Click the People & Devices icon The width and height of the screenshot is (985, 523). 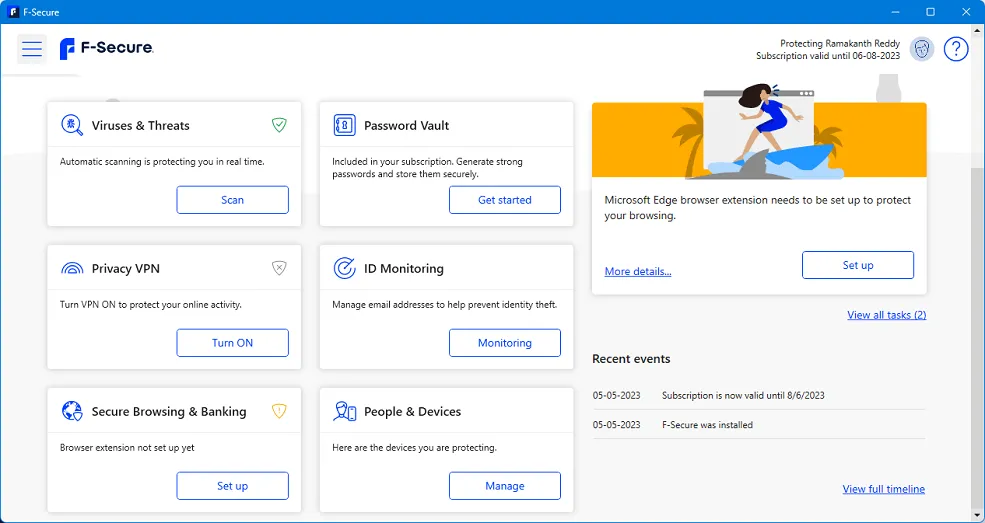click(x=344, y=411)
